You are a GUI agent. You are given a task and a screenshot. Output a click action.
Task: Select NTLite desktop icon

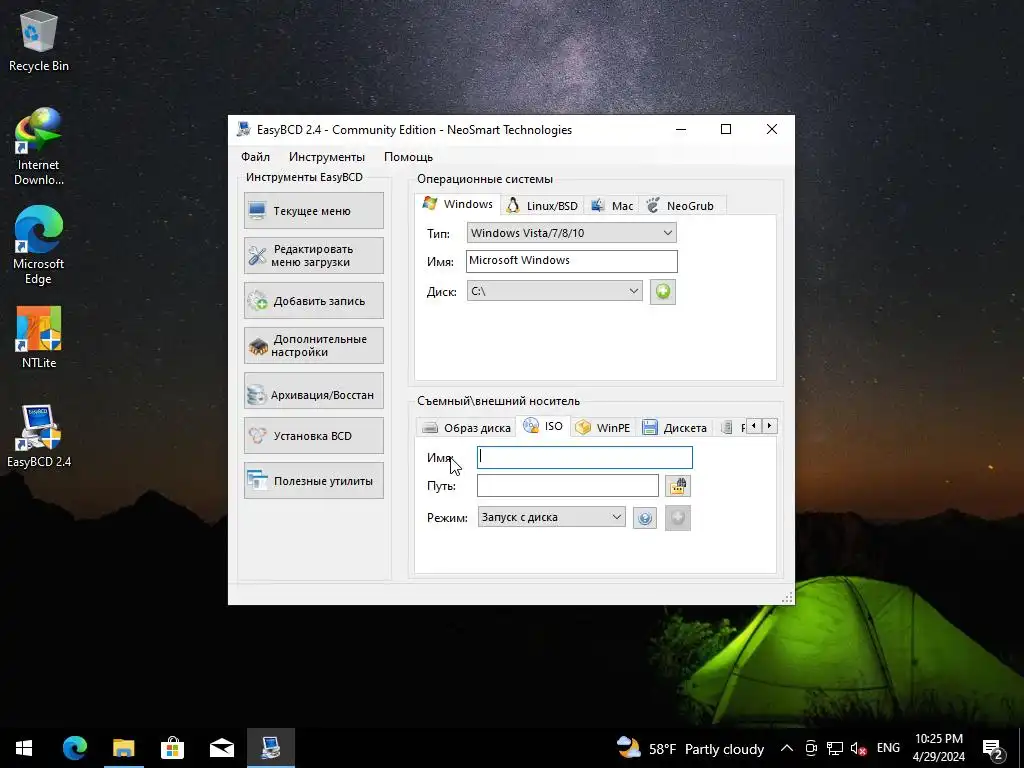pos(39,338)
